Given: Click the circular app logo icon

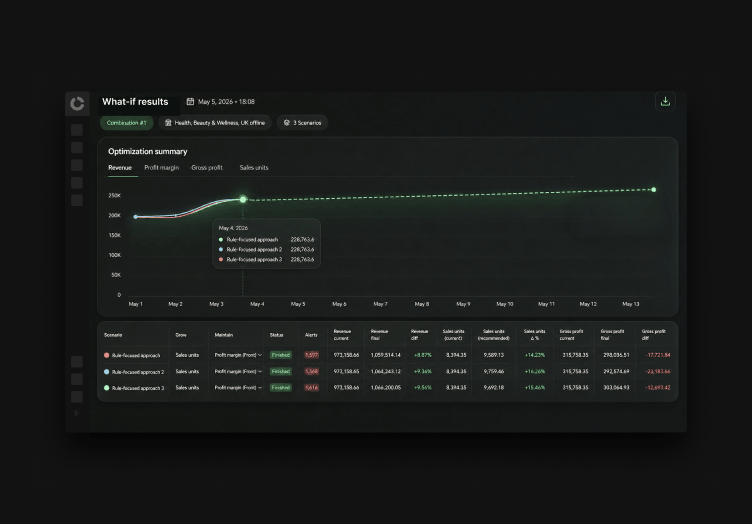Looking at the screenshot, I should click(x=77, y=104).
